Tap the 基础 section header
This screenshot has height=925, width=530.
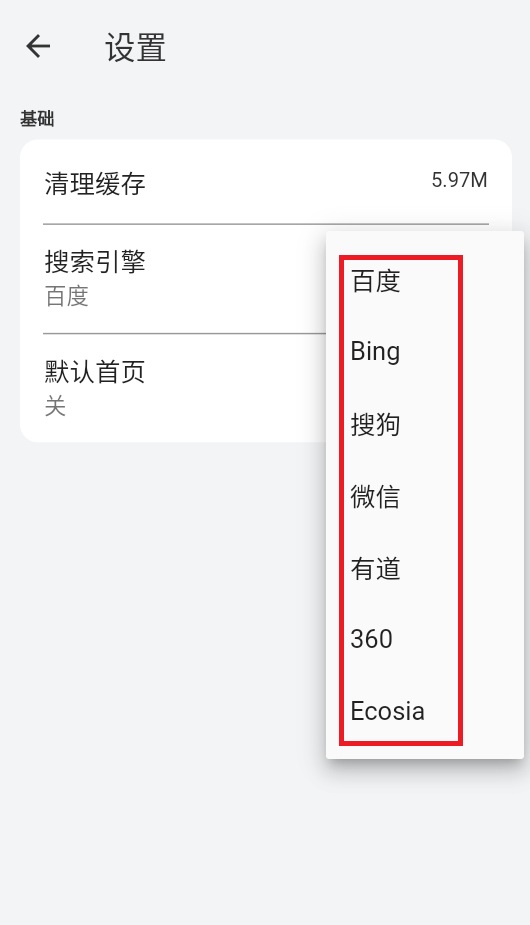(x=37, y=119)
